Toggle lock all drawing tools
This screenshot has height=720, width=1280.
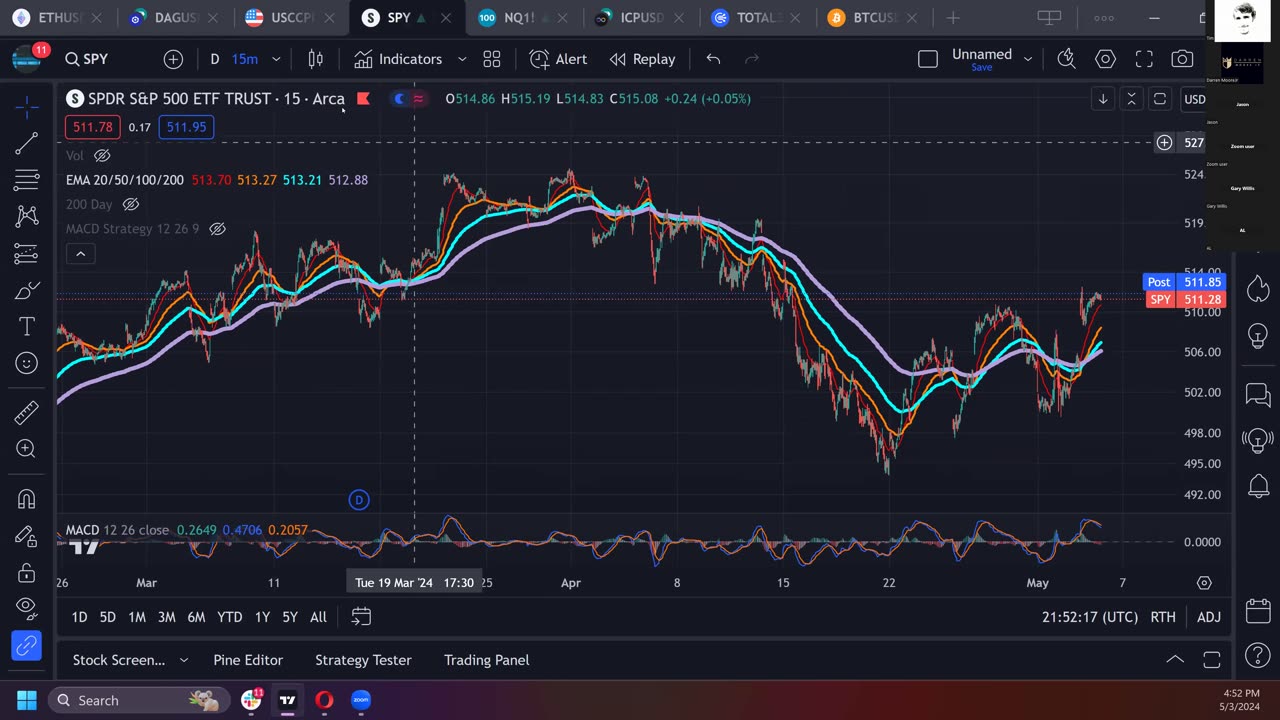pos(27,573)
